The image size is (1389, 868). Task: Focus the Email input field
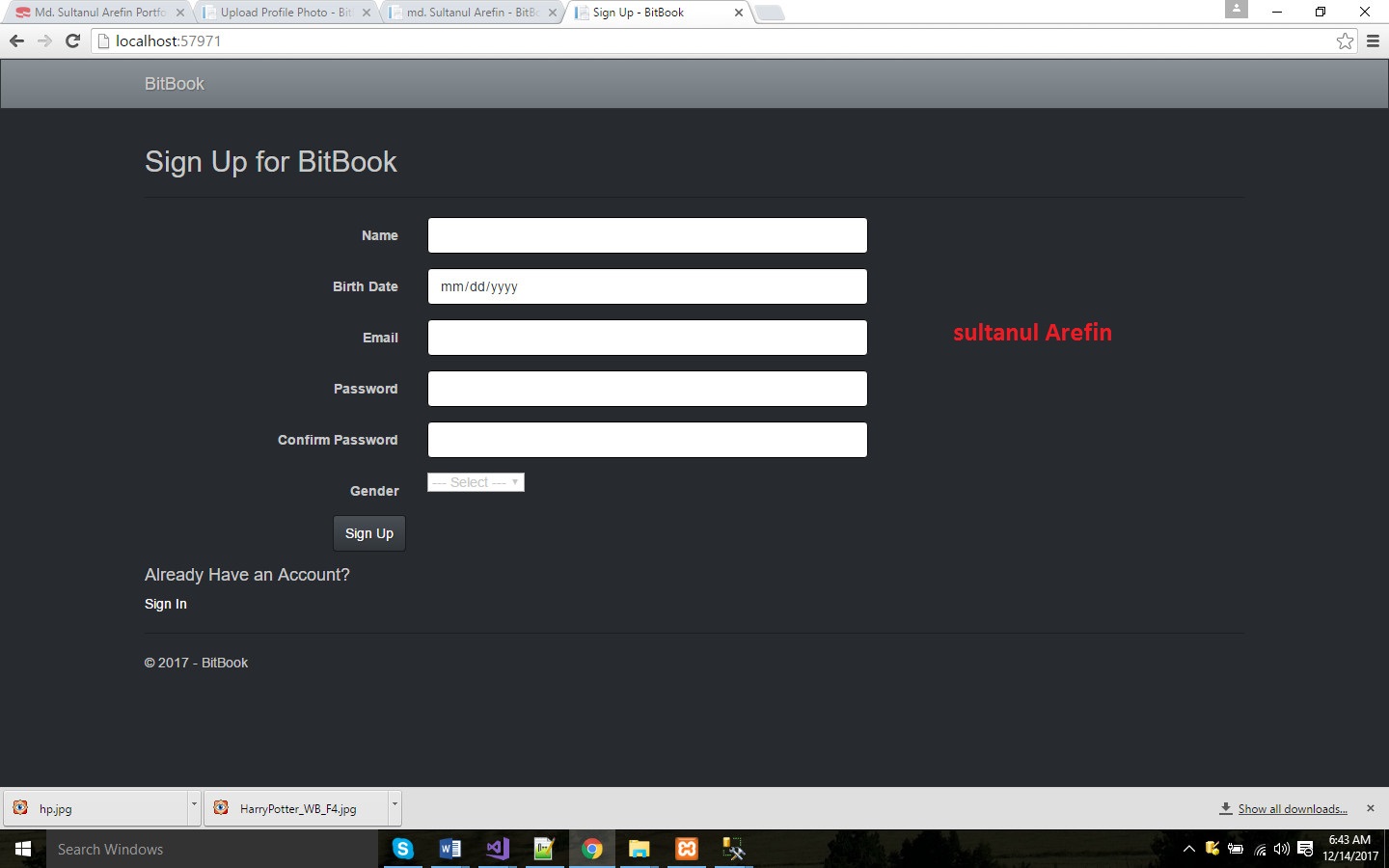coord(647,338)
